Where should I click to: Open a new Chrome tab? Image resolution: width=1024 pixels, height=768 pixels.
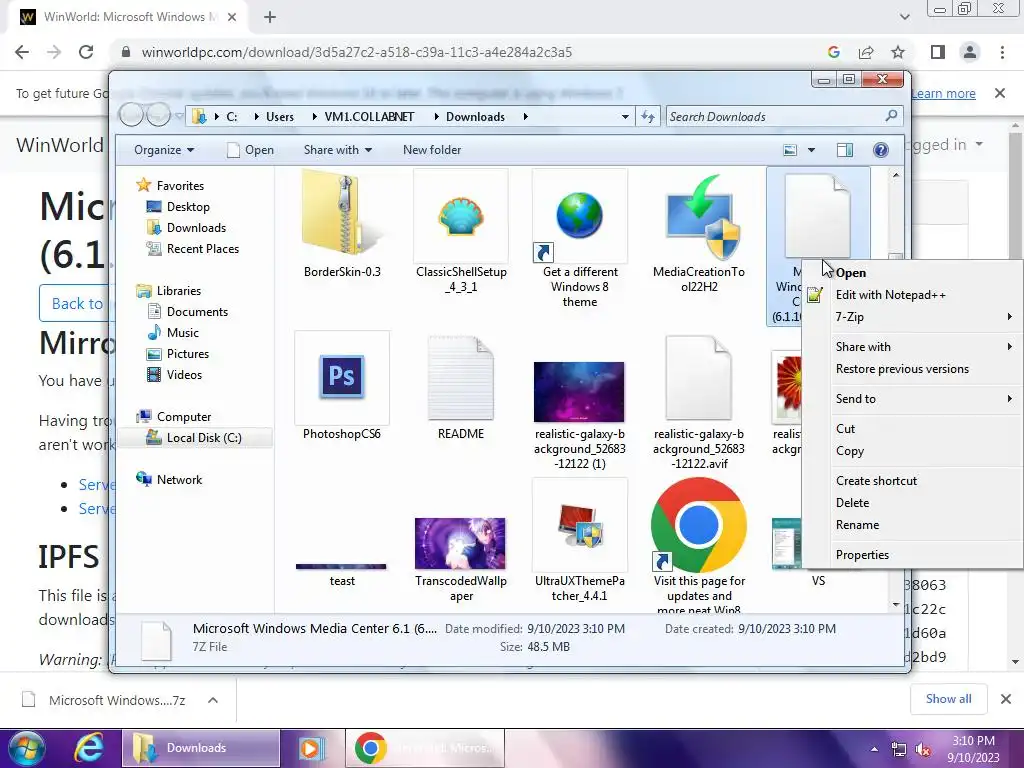click(x=270, y=17)
